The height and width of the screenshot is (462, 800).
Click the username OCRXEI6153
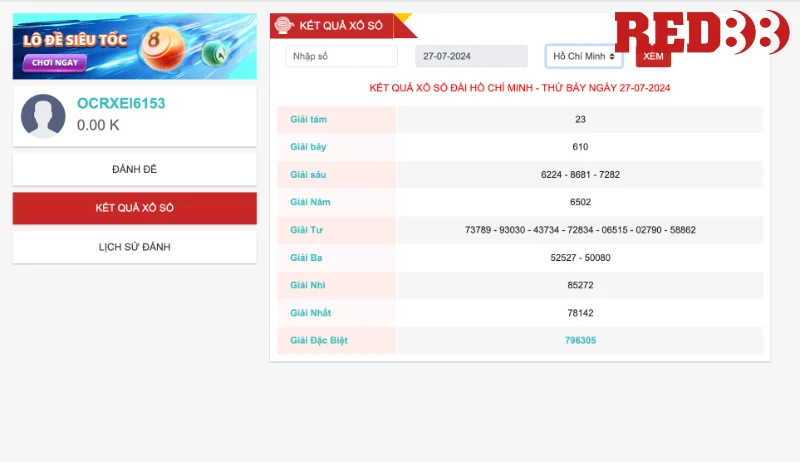(x=120, y=104)
